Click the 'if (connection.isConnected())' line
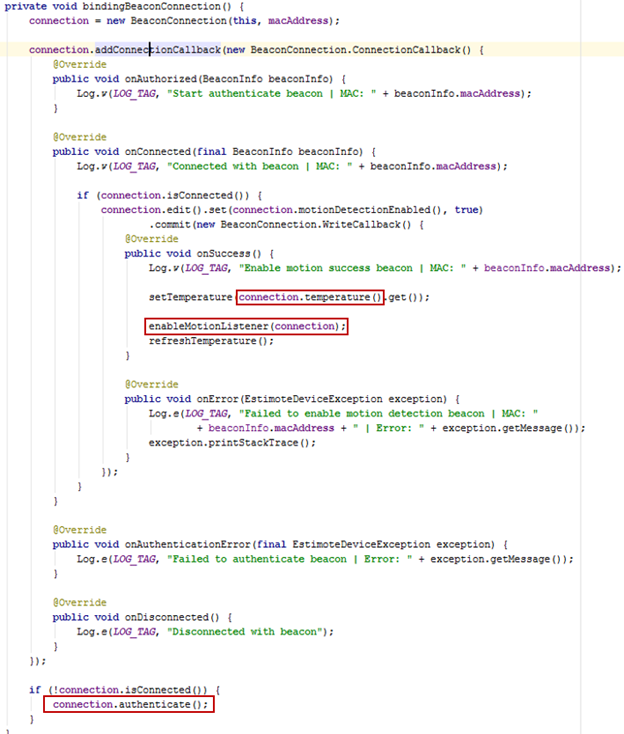The height and width of the screenshot is (734, 624). 169,195
